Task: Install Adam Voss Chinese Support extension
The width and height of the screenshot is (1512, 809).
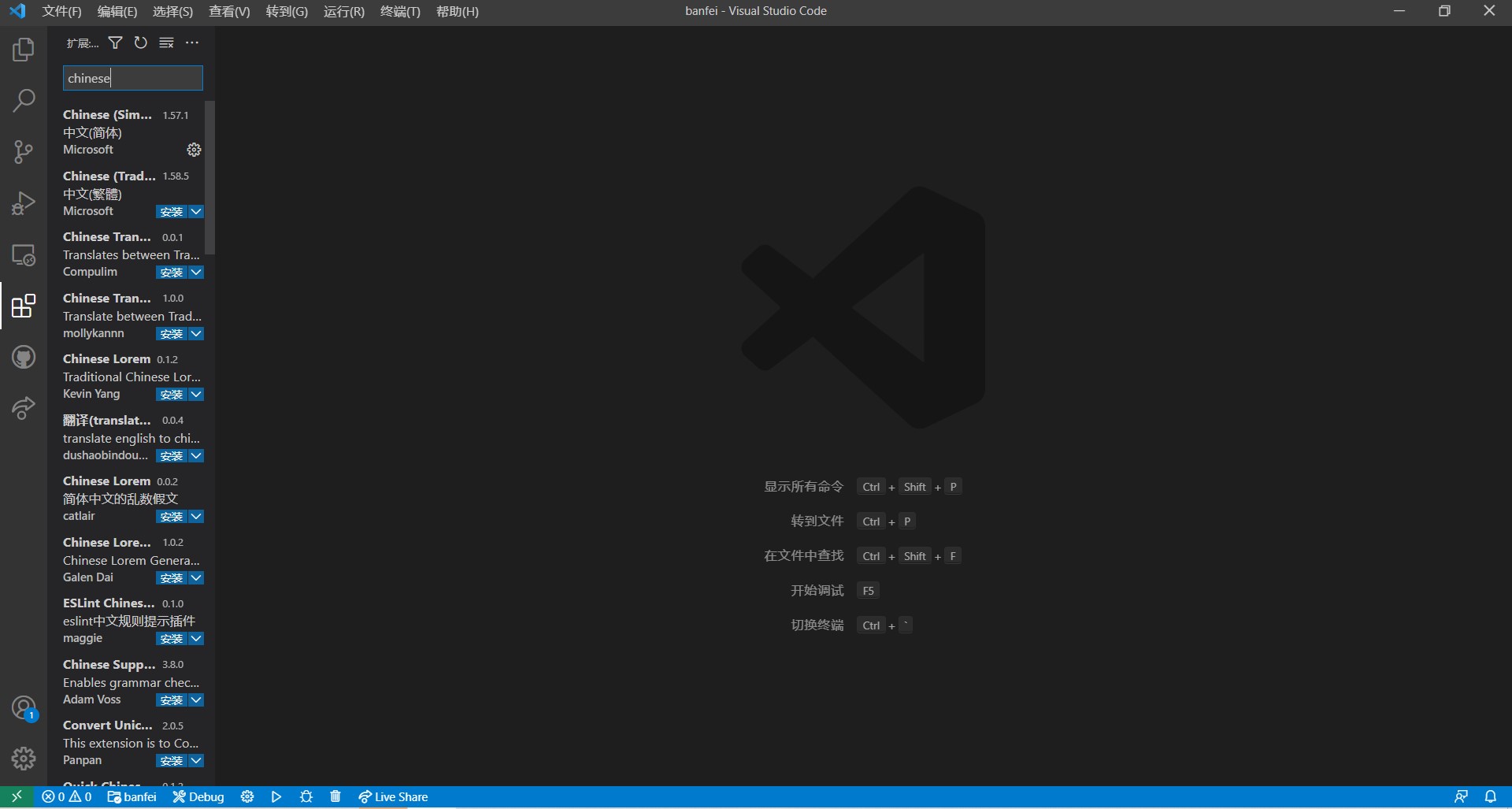Action: 171,700
